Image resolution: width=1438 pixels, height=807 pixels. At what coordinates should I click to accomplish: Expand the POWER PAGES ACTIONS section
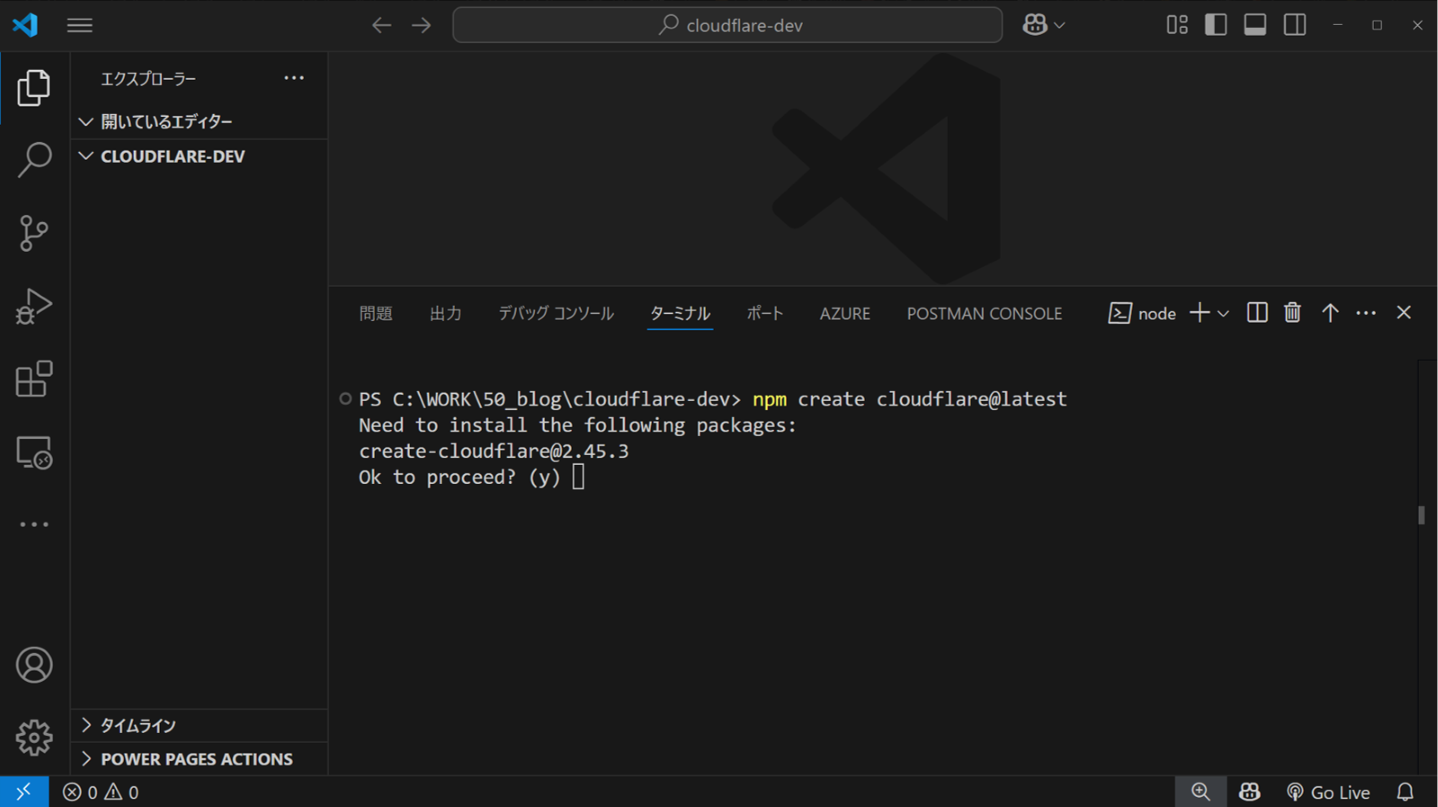(199, 759)
